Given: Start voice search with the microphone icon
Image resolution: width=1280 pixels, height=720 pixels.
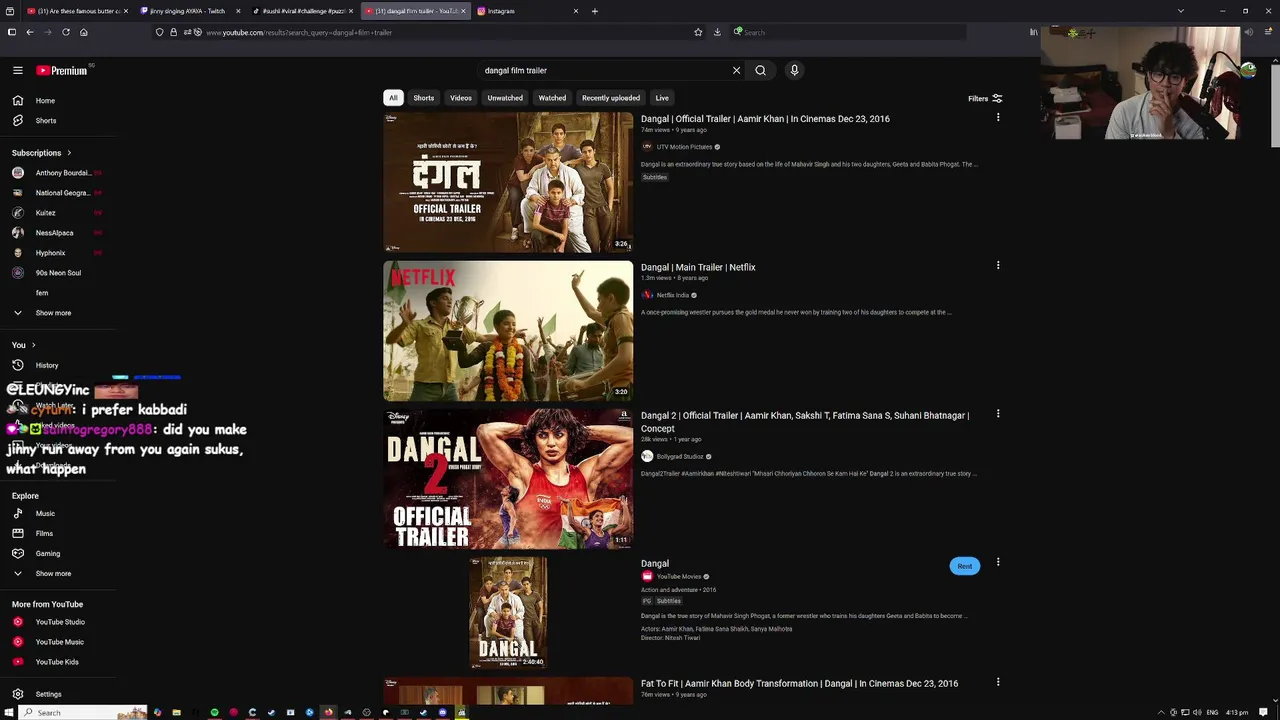Looking at the screenshot, I should pos(794,70).
